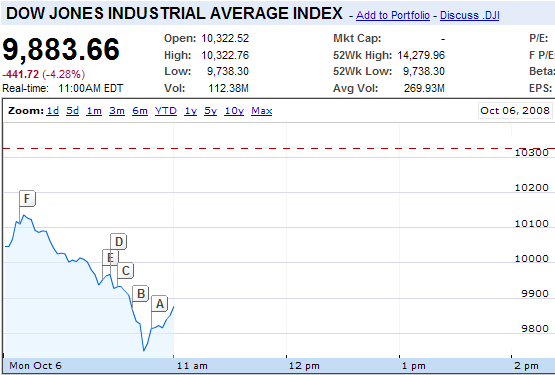Click news marker D on chart

pos(119,242)
